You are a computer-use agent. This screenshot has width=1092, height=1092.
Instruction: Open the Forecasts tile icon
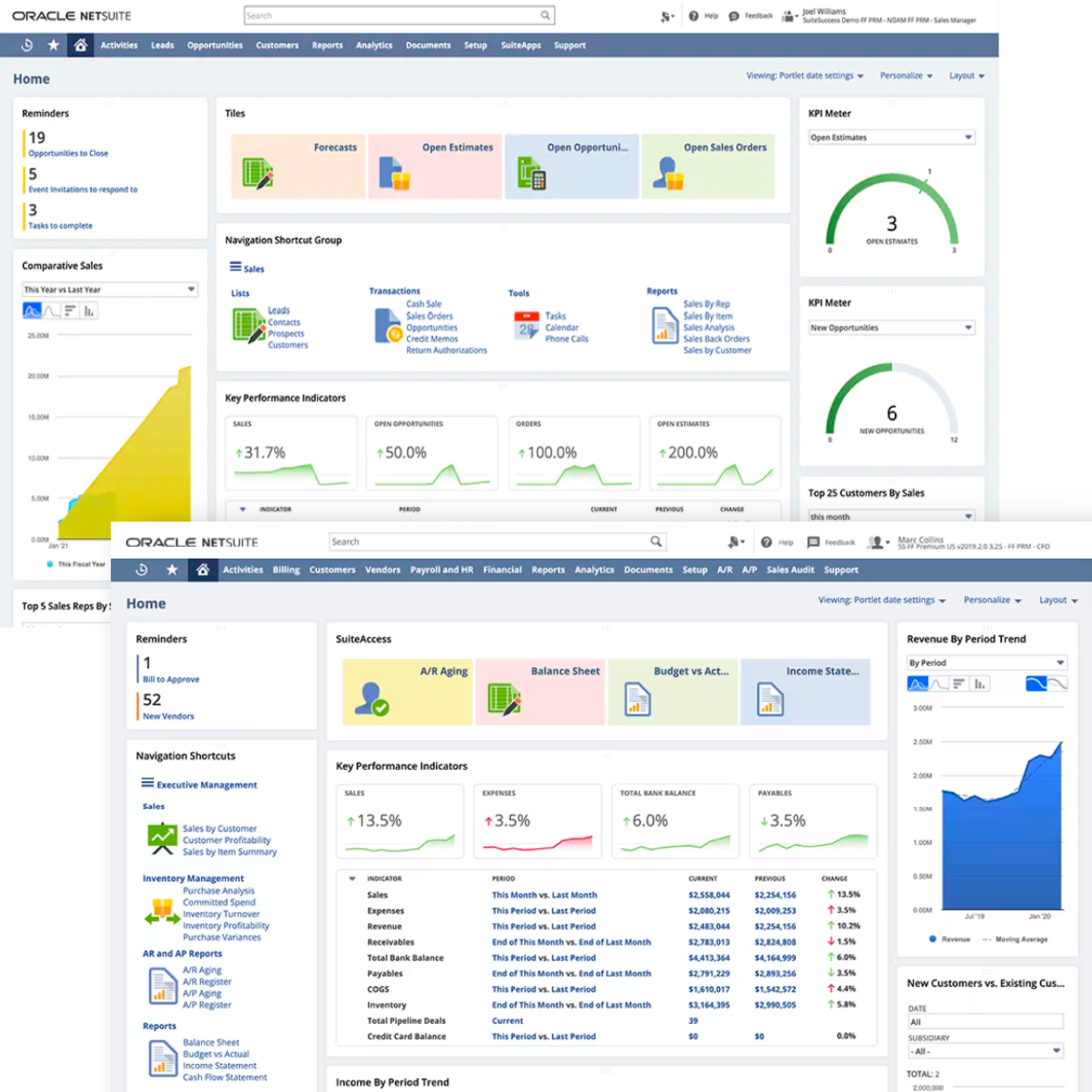tap(257, 173)
